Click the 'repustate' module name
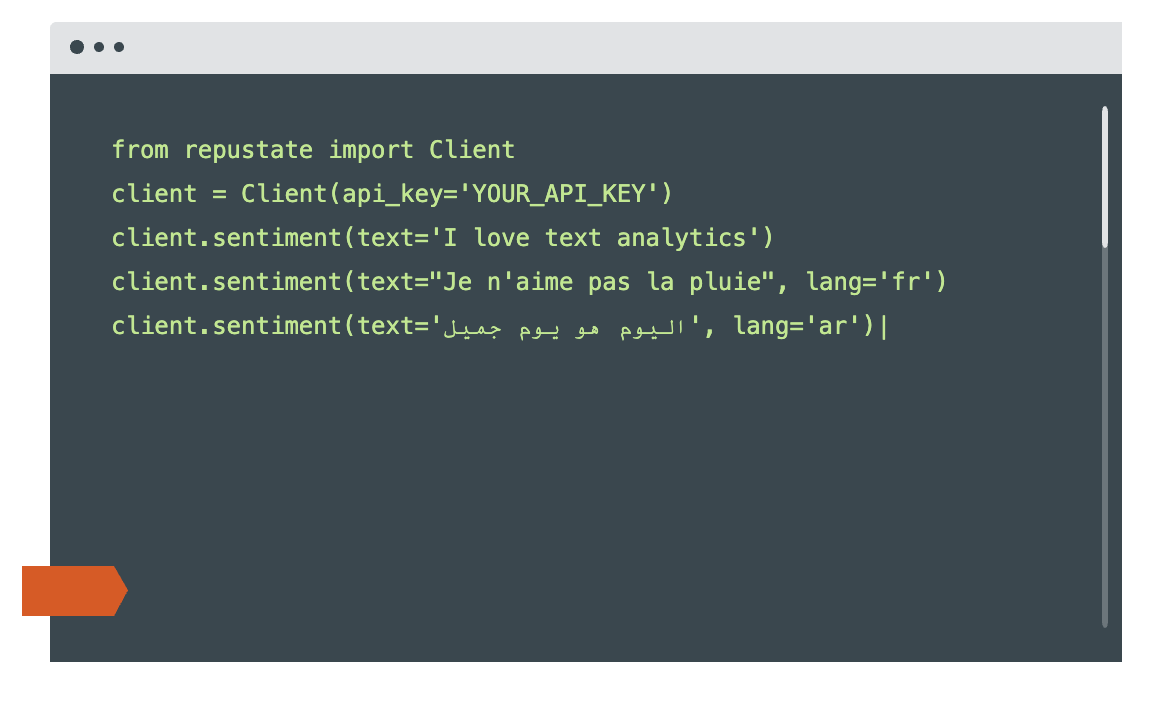 [x=249, y=151]
